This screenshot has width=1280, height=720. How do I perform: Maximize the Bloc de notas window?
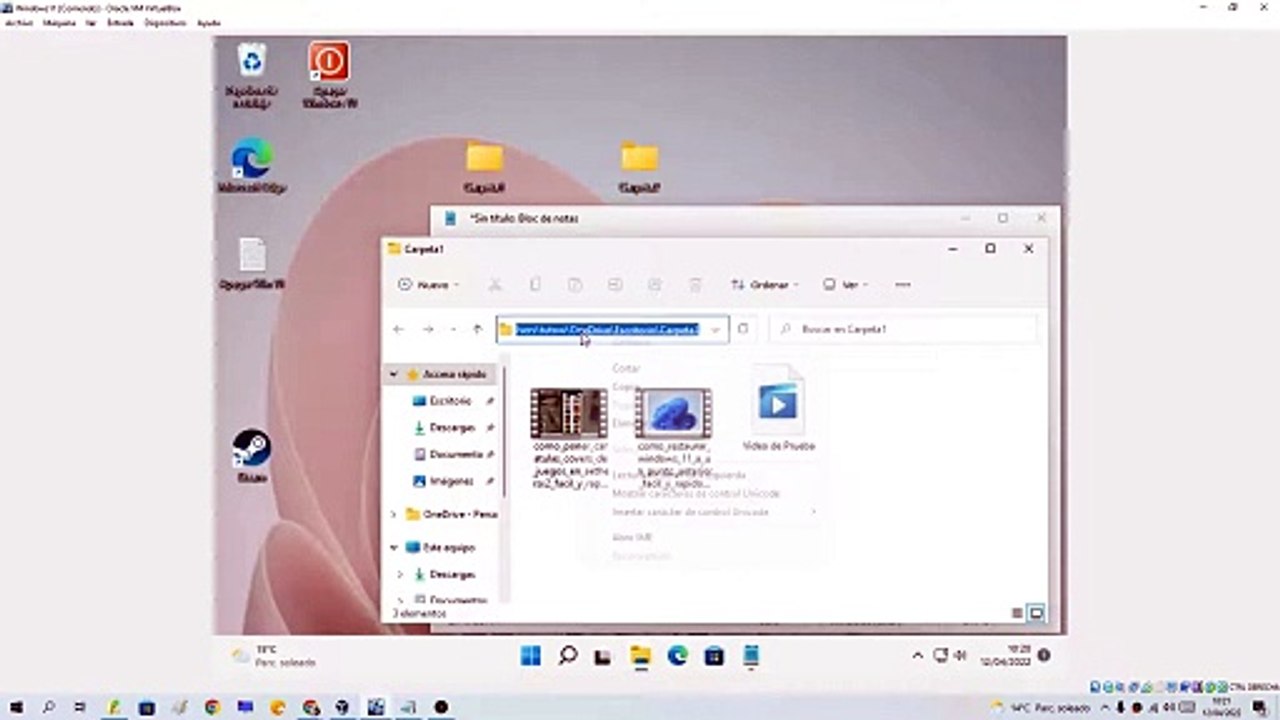[x=1003, y=218]
